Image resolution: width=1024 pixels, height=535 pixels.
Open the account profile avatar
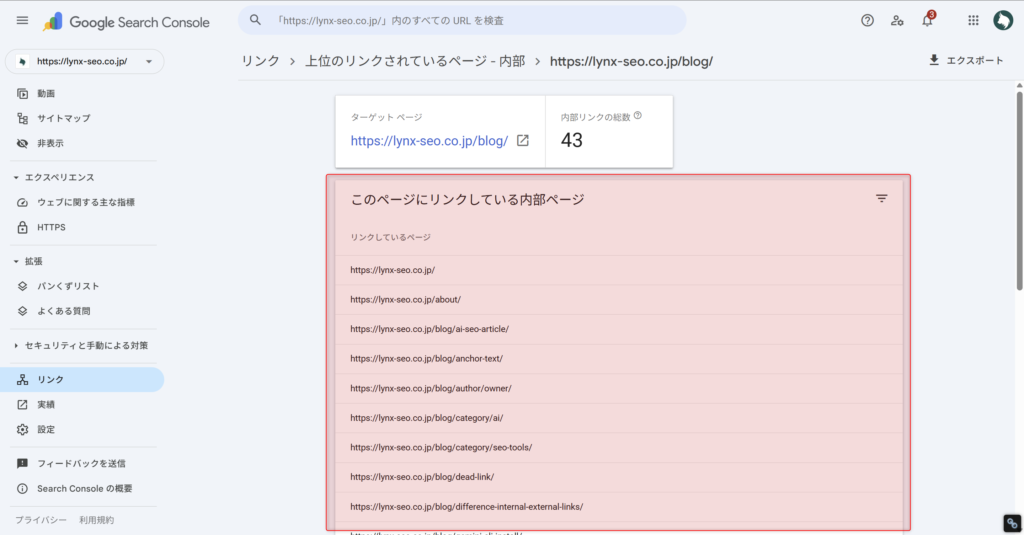click(x=1003, y=20)
